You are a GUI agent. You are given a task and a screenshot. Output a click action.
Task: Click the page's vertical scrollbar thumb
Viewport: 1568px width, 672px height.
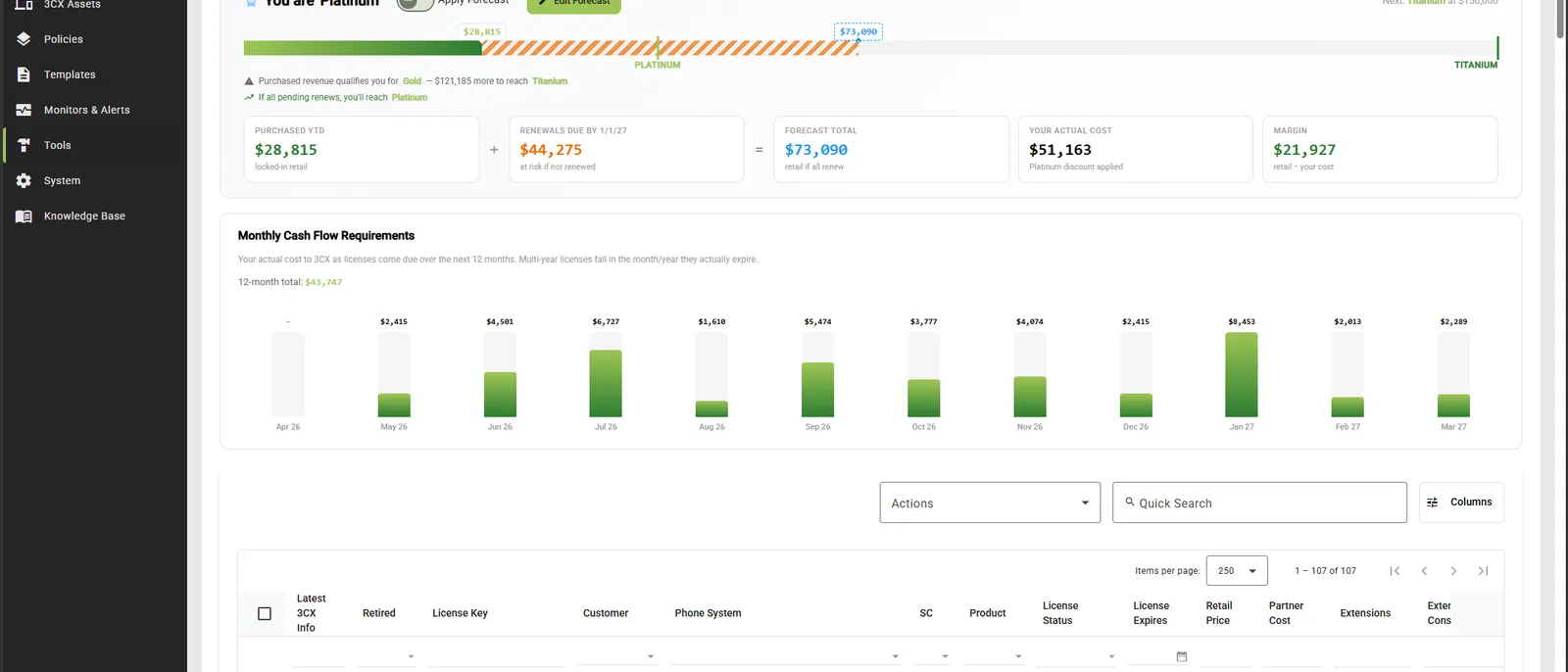pos(1560,18)
